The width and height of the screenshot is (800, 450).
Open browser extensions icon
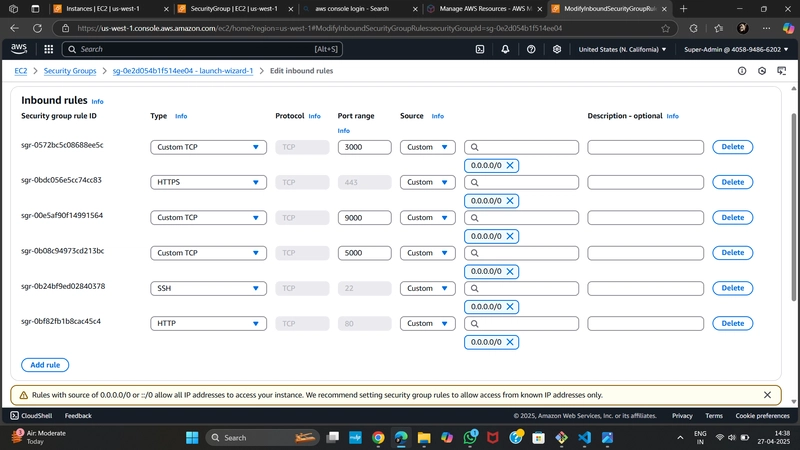click(x=693, y=29)
